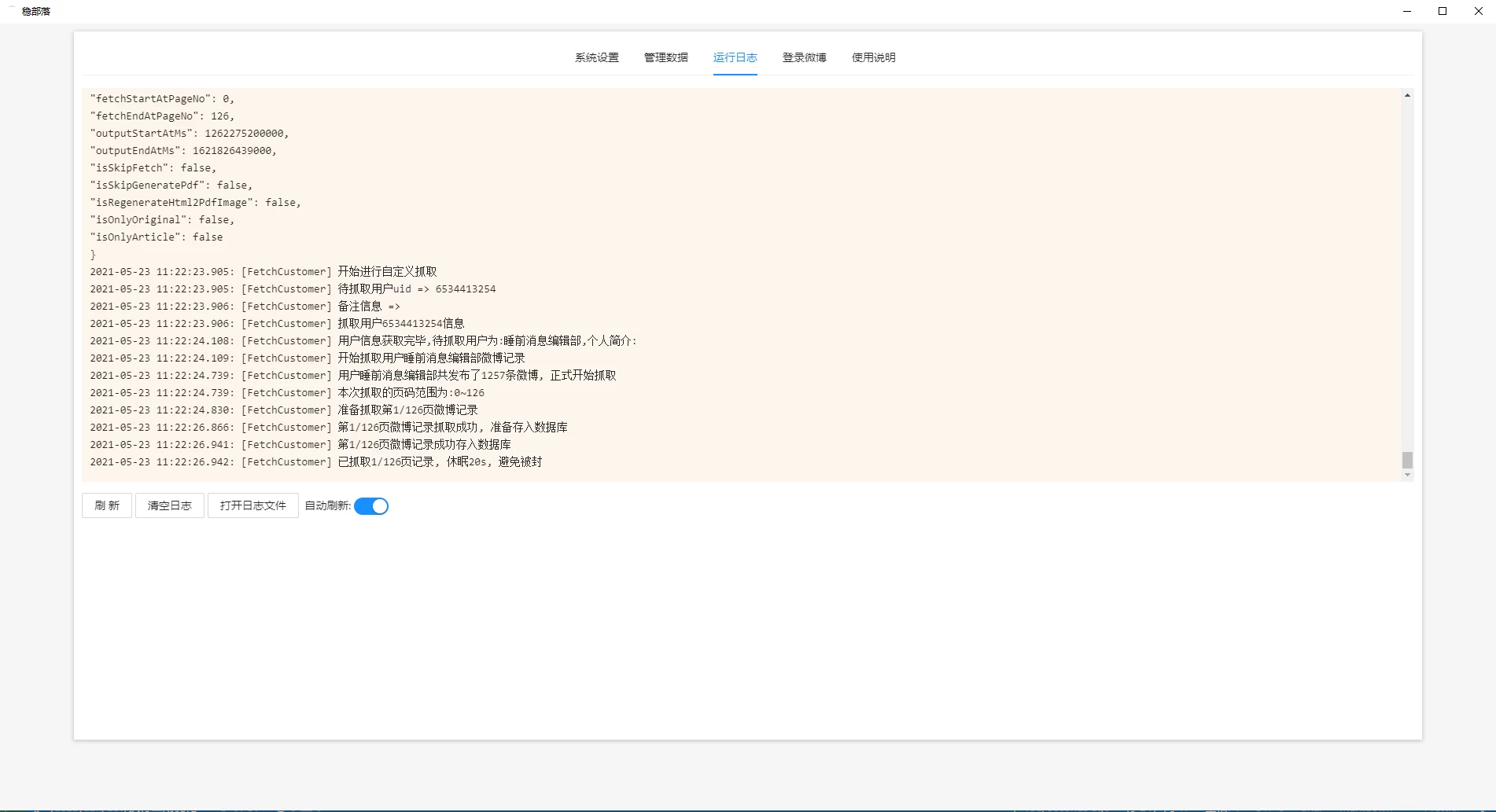Maximize the application window

coord(1442,11)
